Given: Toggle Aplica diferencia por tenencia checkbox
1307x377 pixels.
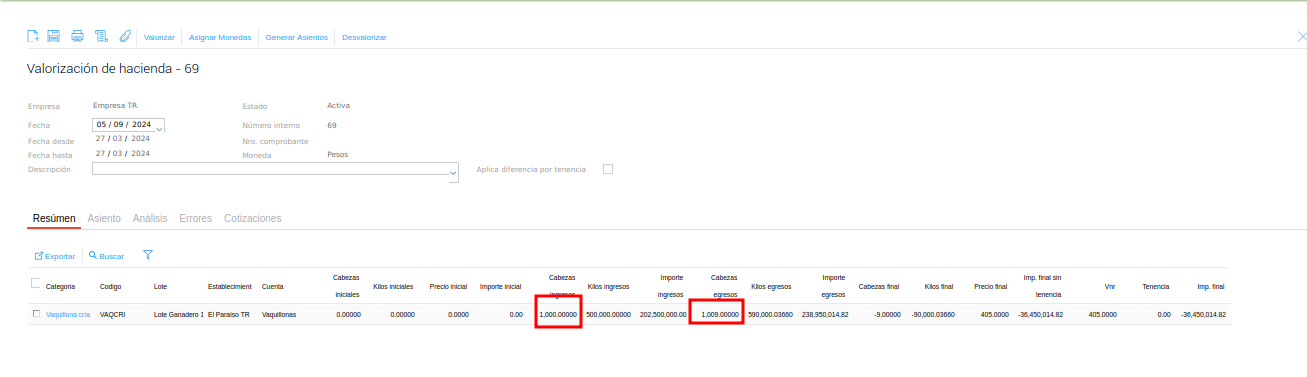Looking at the screenshot, I should click(608, 169).
